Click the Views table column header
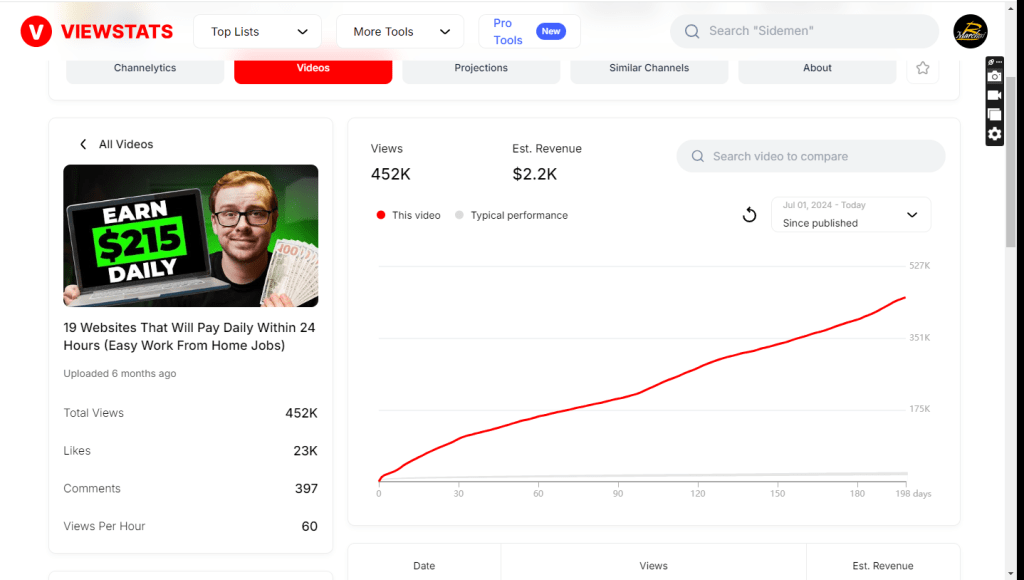Viewport: 1024px width, 580px height. (x=653, y=566)
